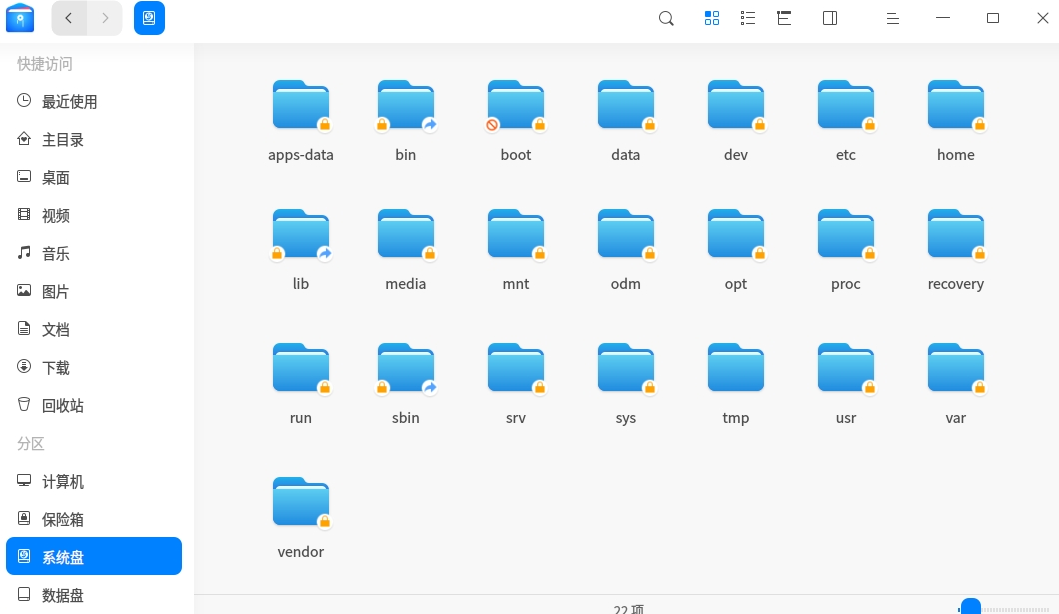Open the main hamburger menu
Image resolution: width=1059 pixels, height=614 pixels.
892,17
